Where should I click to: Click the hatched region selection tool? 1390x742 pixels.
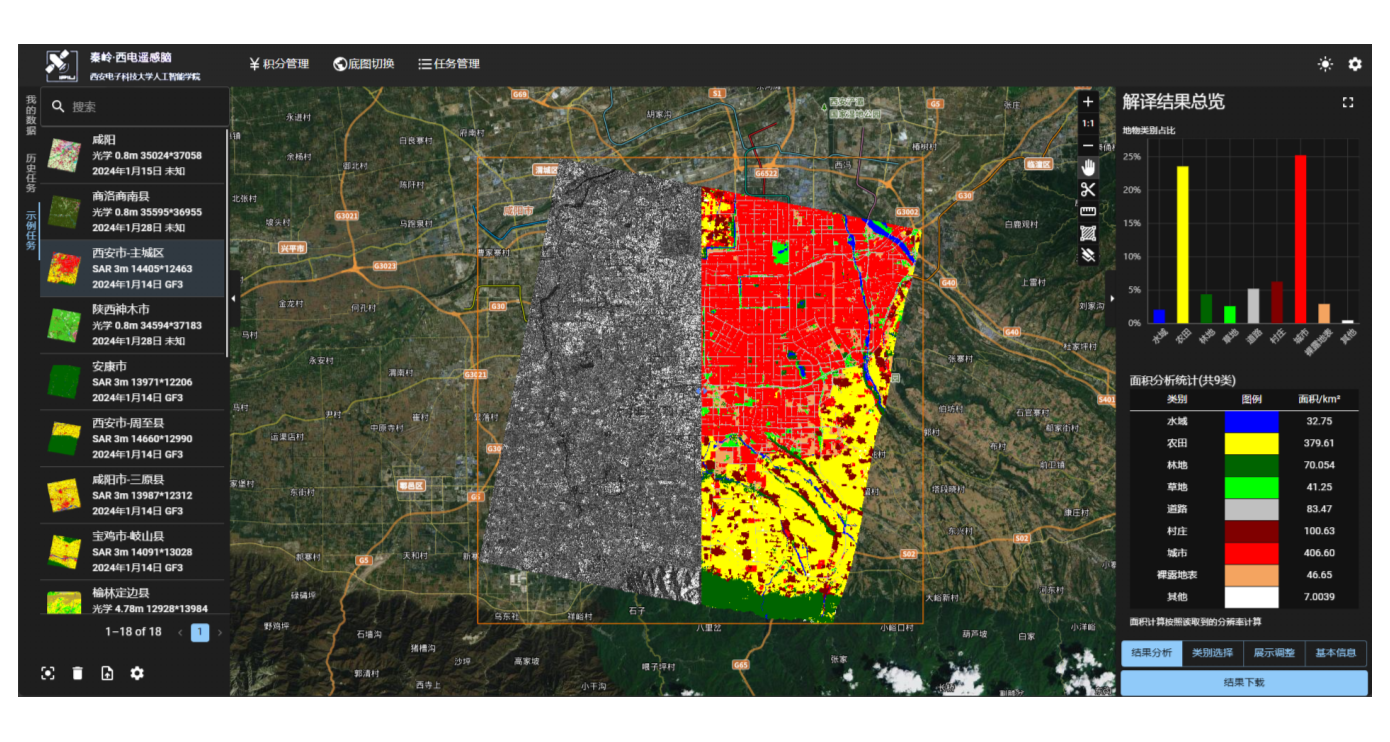[x=1088, y=233]
